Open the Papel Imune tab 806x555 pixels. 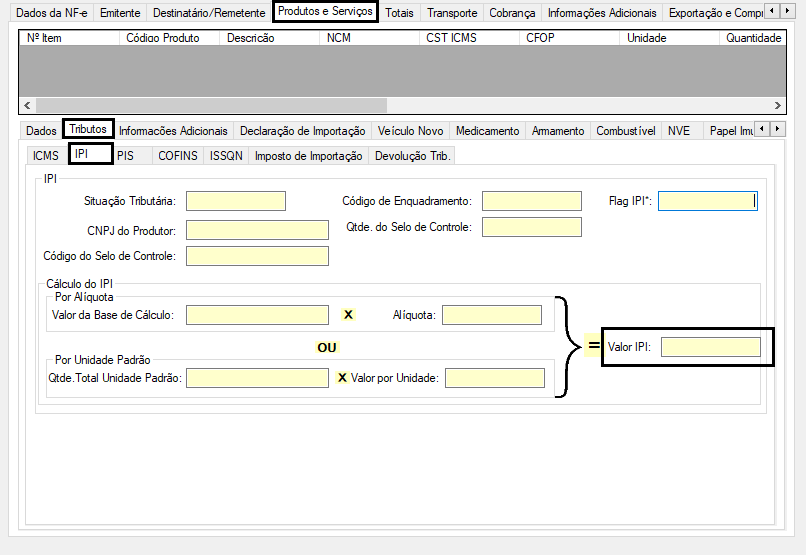730,131
